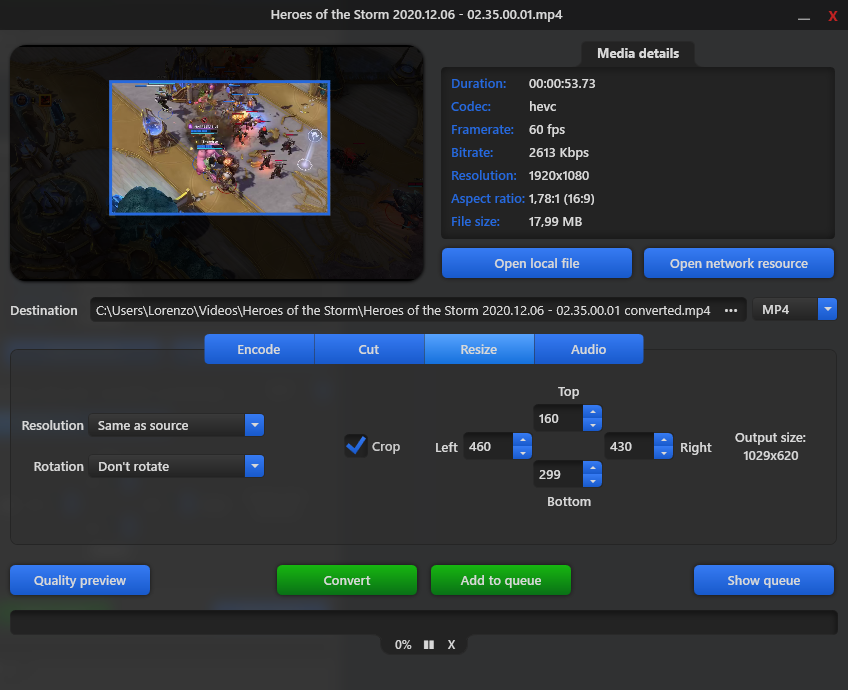848x690 pixels.
Task: Click Open local file button
Action: [x=536, y=263]
